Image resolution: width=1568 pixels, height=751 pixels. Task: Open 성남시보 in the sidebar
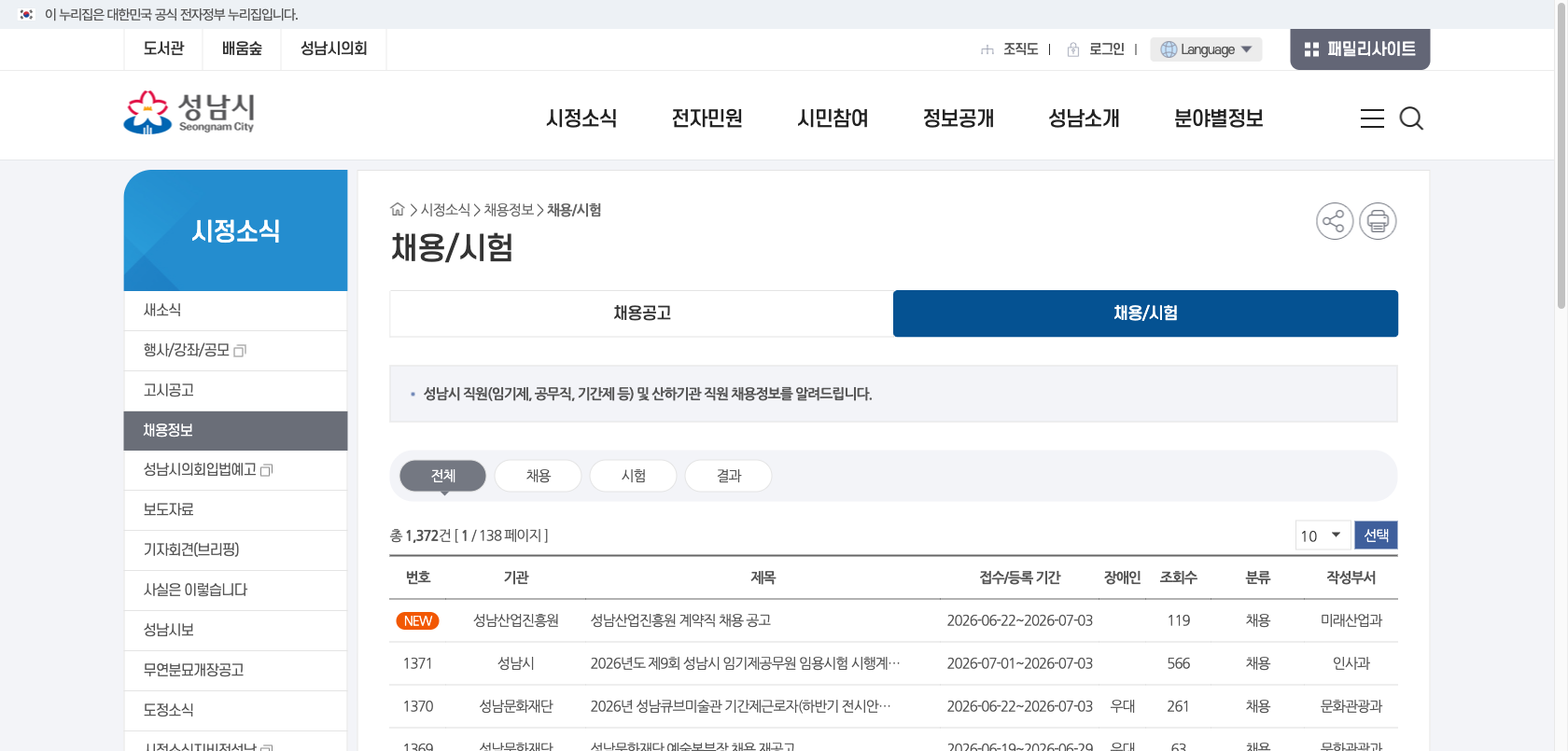tap(235, 631)
